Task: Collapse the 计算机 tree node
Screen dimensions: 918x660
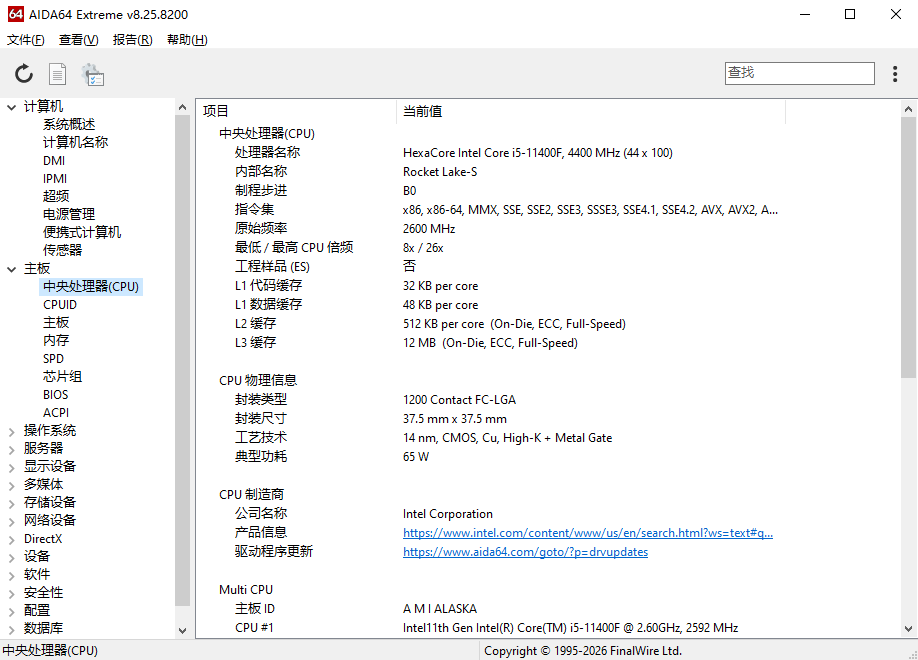Action: pos(11,107)
